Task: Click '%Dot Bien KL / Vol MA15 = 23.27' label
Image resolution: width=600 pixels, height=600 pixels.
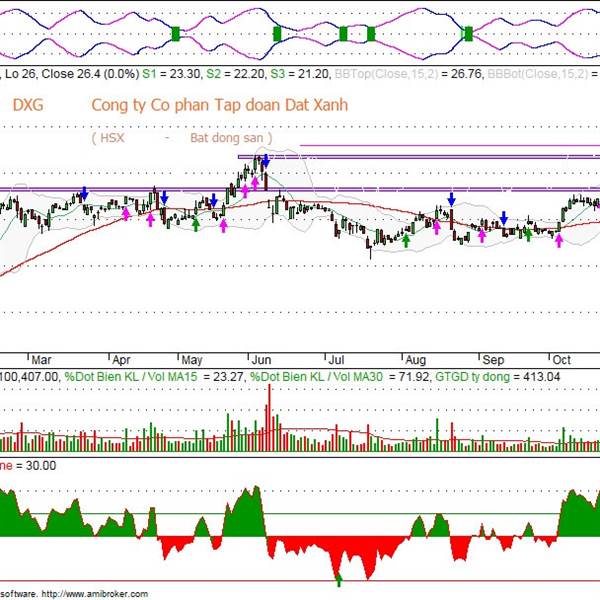Action: 154,377
